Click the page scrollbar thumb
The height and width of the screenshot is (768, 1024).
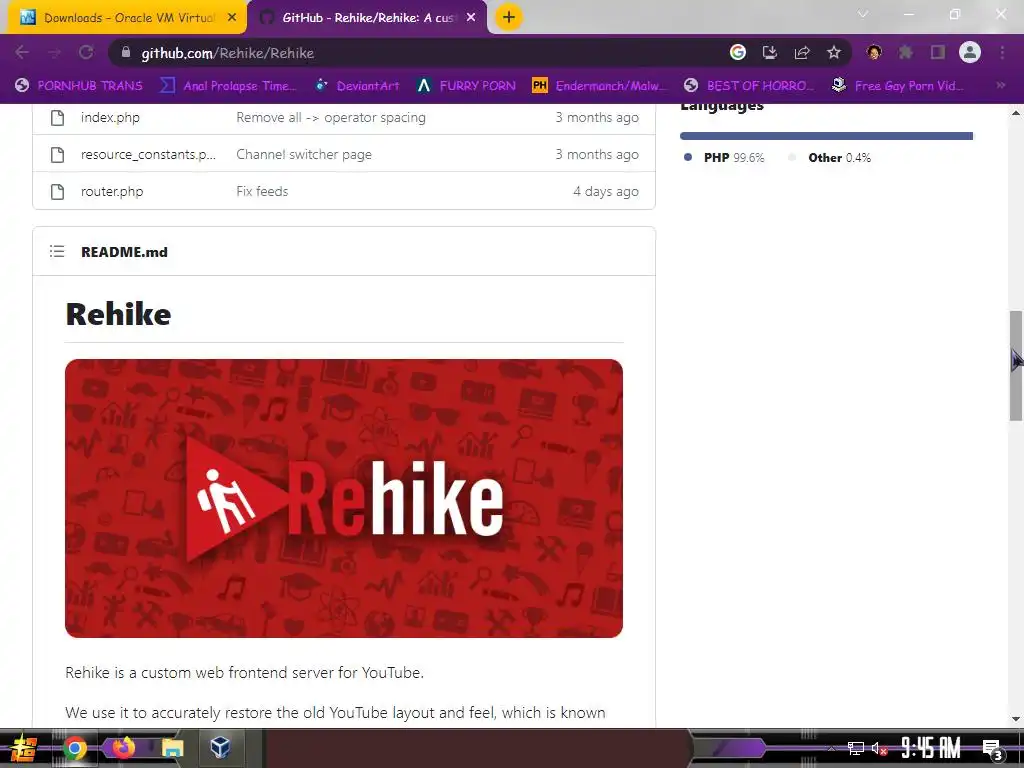click(x=1016, y=366)
